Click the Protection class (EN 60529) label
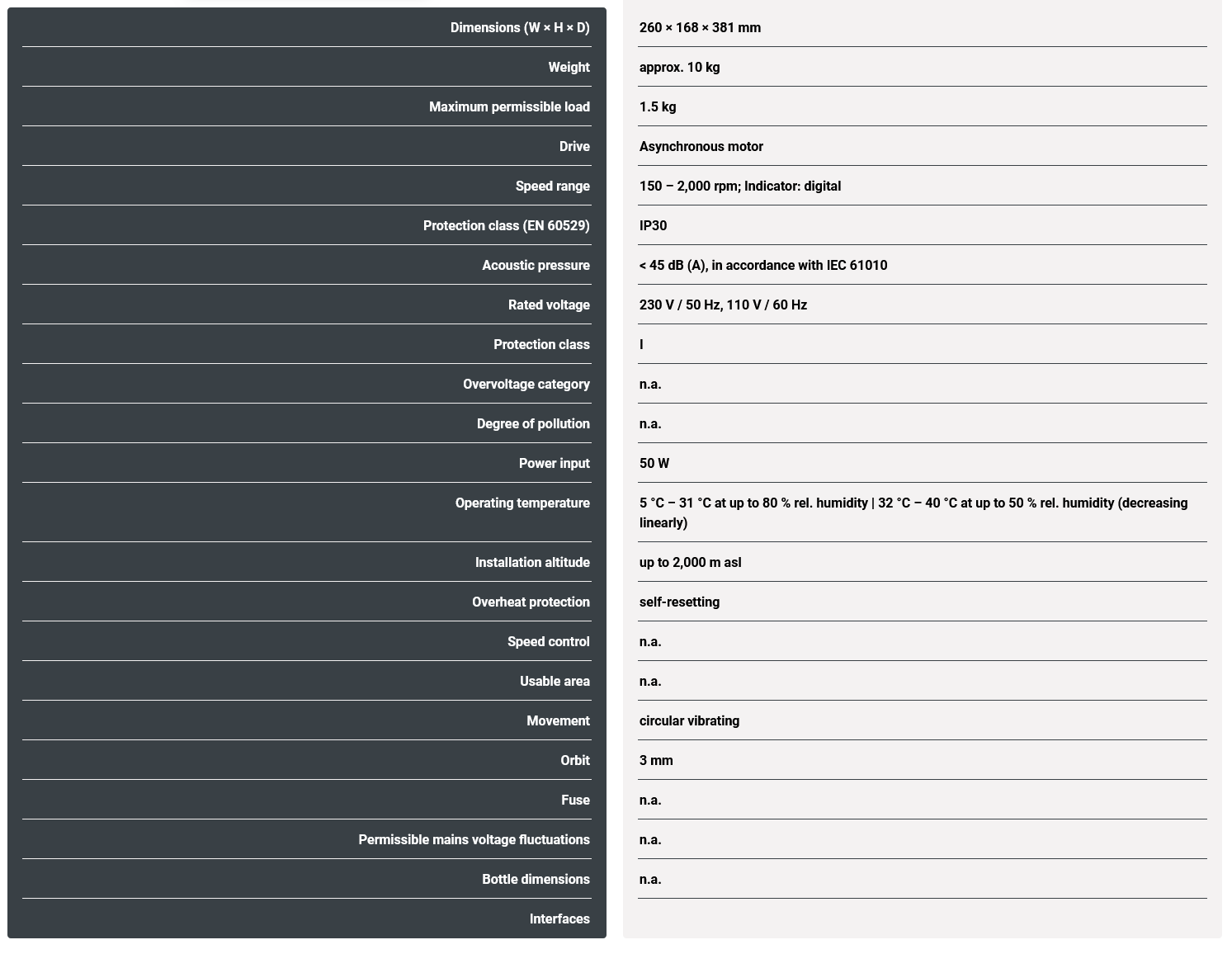This screenshot has height=954, width=1232. [x=506, y=226]
